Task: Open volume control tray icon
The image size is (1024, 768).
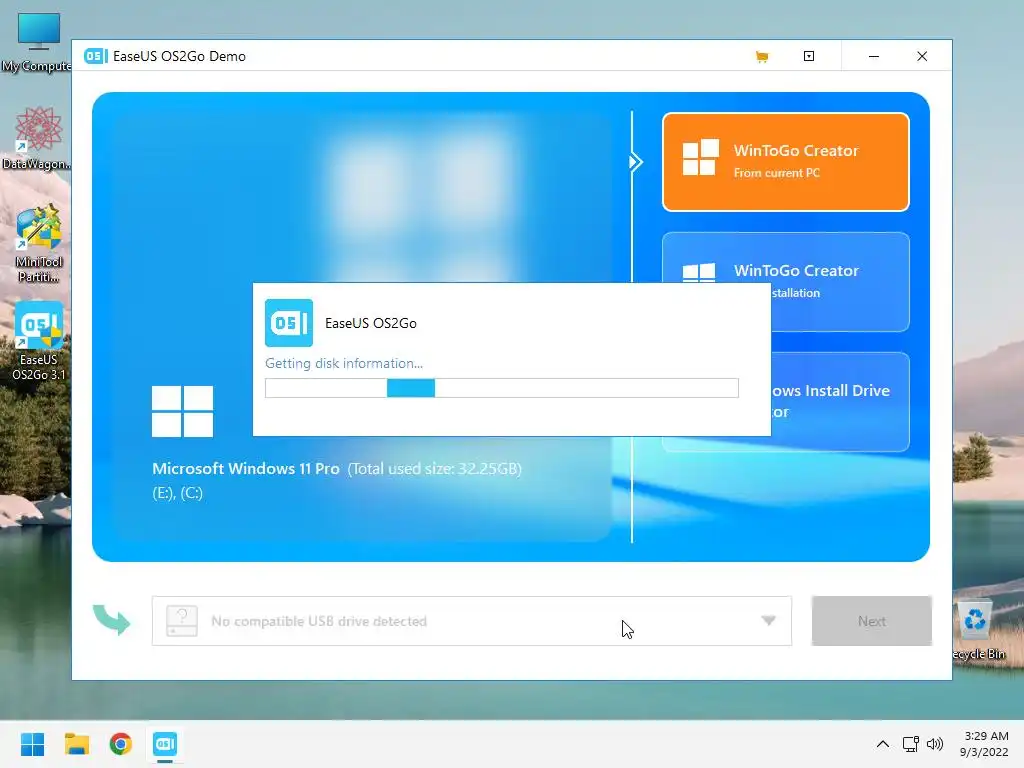Action: click(x=935, y=744)
